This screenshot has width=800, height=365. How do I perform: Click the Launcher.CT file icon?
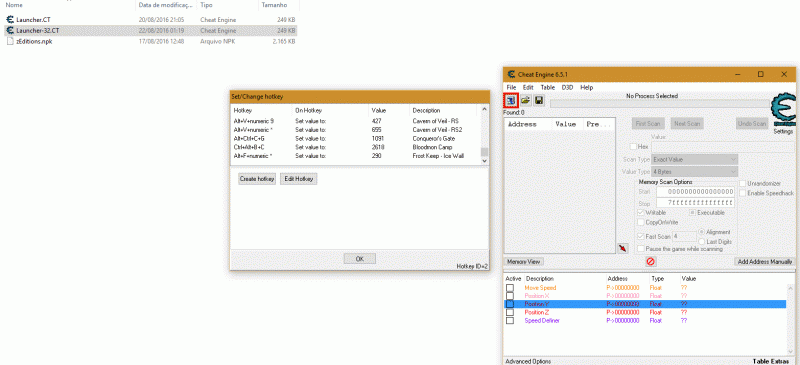[x=10, y=20]
